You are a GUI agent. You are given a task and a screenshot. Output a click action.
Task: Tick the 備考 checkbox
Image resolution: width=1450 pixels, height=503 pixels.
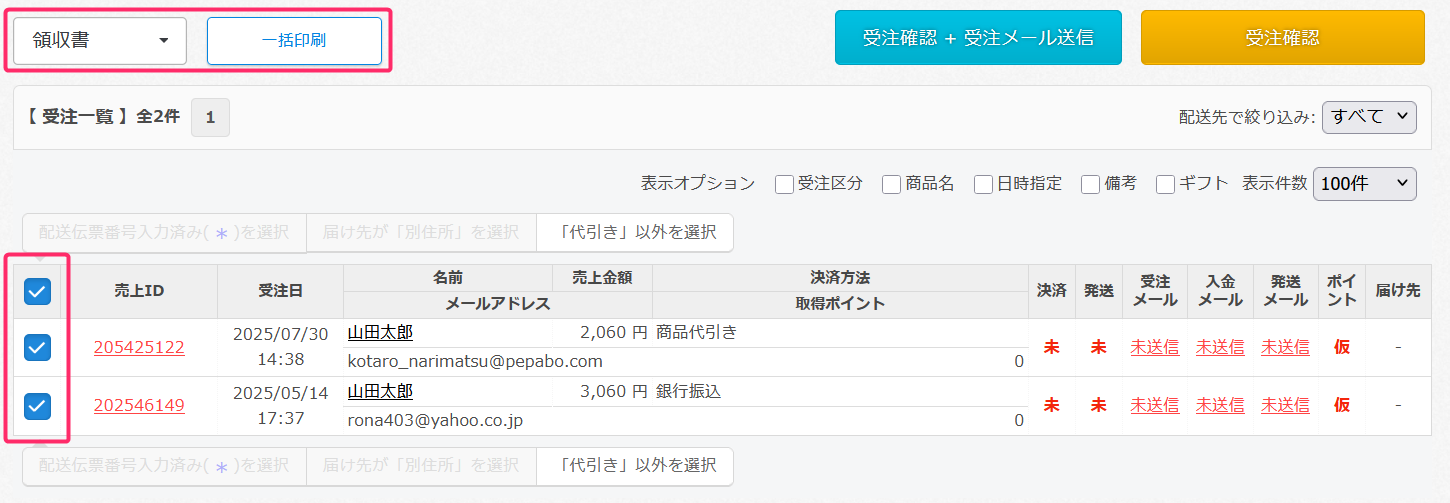coord(1091,184)
